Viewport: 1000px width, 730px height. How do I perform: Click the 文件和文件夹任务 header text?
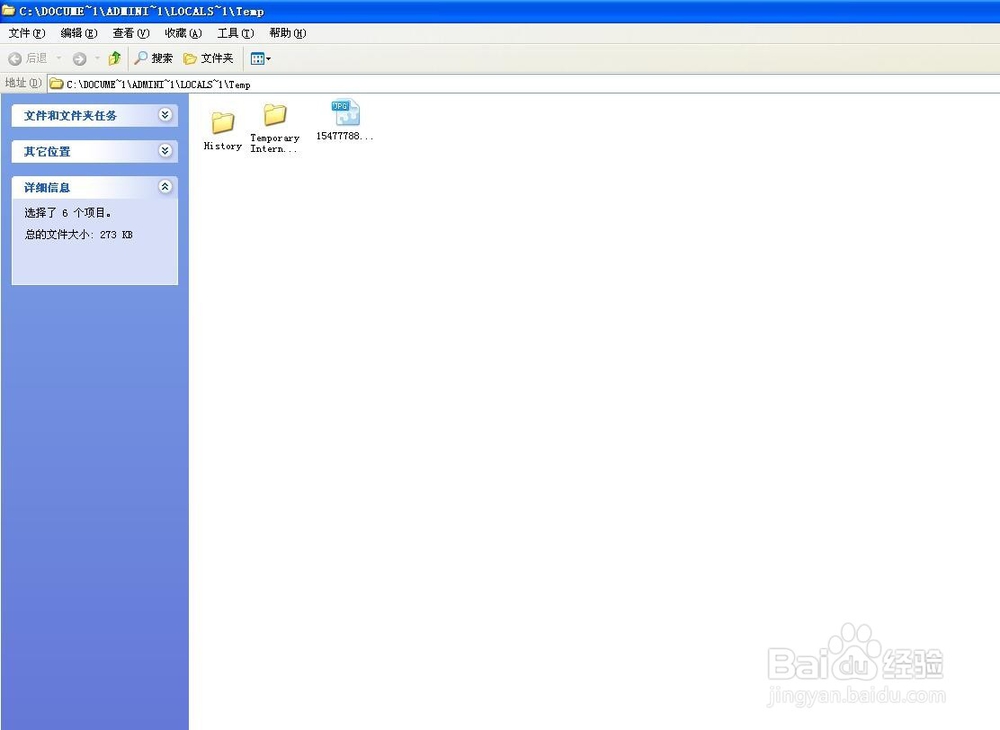point(70,115)
